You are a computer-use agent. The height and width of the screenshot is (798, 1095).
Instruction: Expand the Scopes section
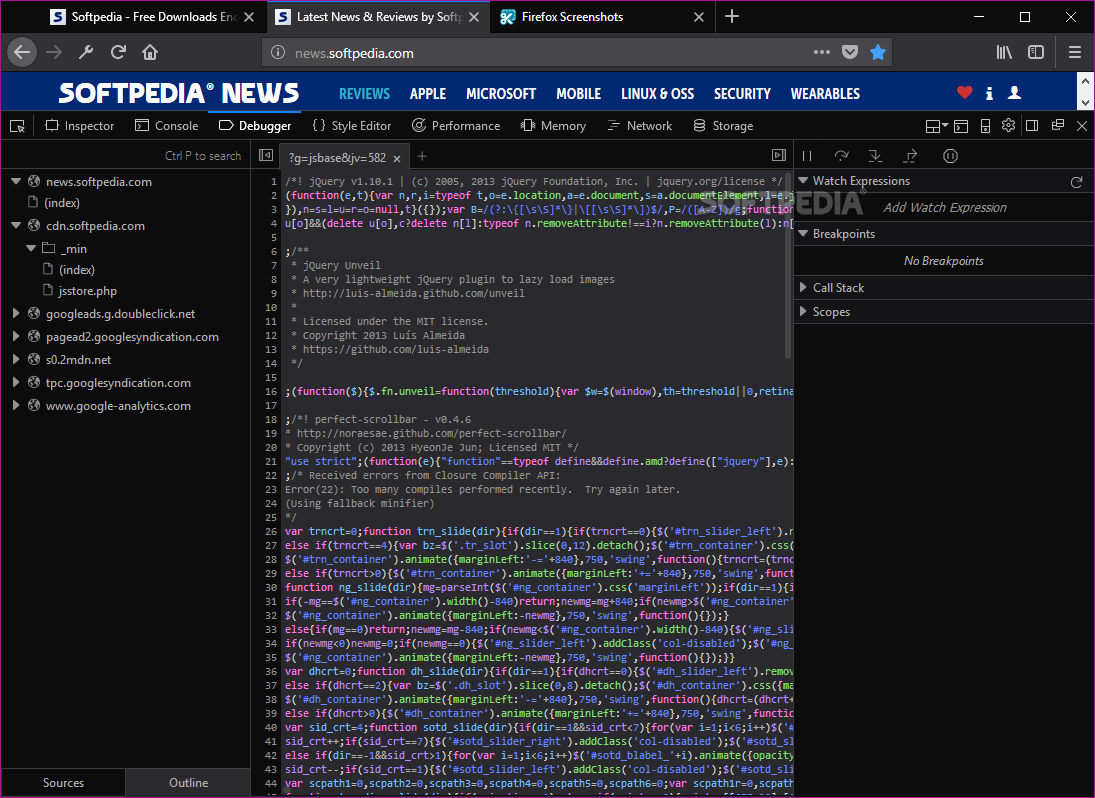point(803,311)
